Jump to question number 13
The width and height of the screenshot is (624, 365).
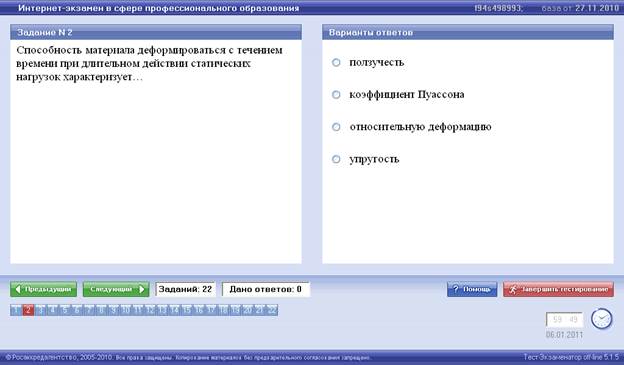point(162,310)
